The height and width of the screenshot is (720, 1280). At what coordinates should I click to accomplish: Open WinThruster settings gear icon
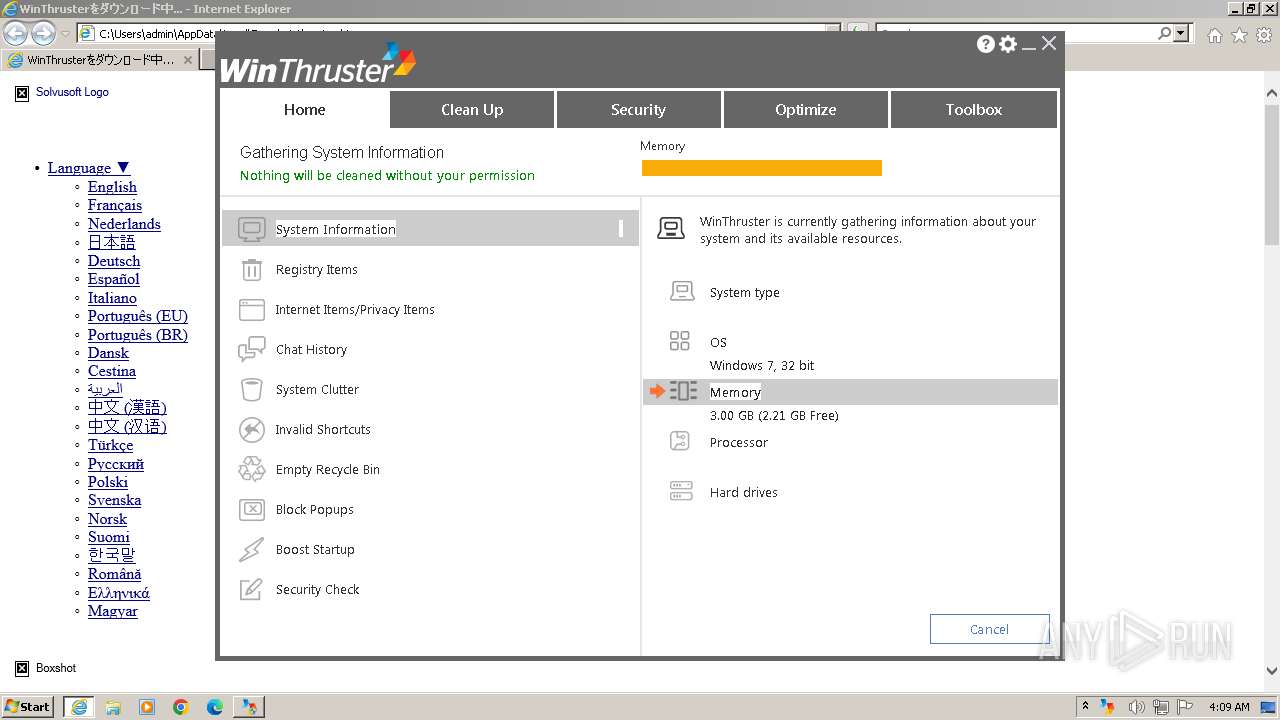[x=1008, y=44]
